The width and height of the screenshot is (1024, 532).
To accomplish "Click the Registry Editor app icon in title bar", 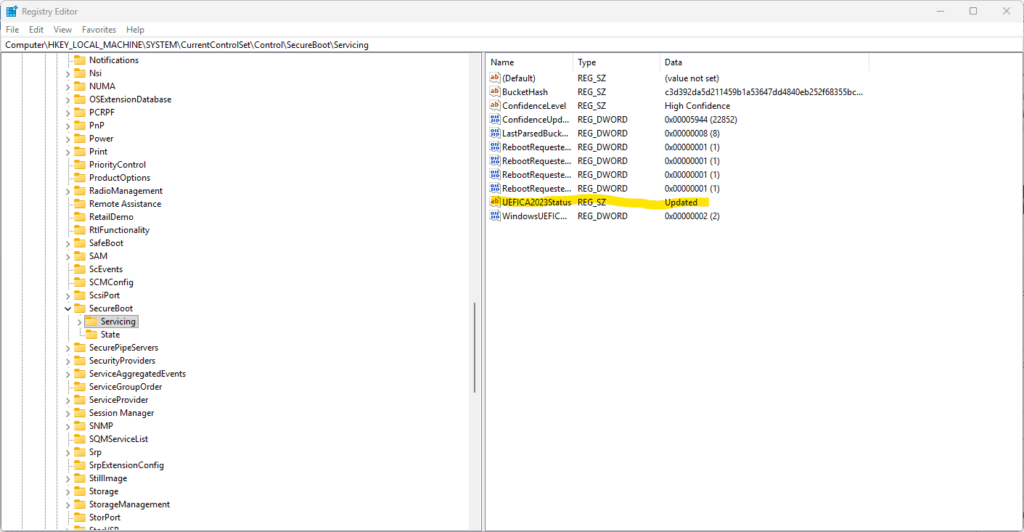I will click(x=12, y=11).
